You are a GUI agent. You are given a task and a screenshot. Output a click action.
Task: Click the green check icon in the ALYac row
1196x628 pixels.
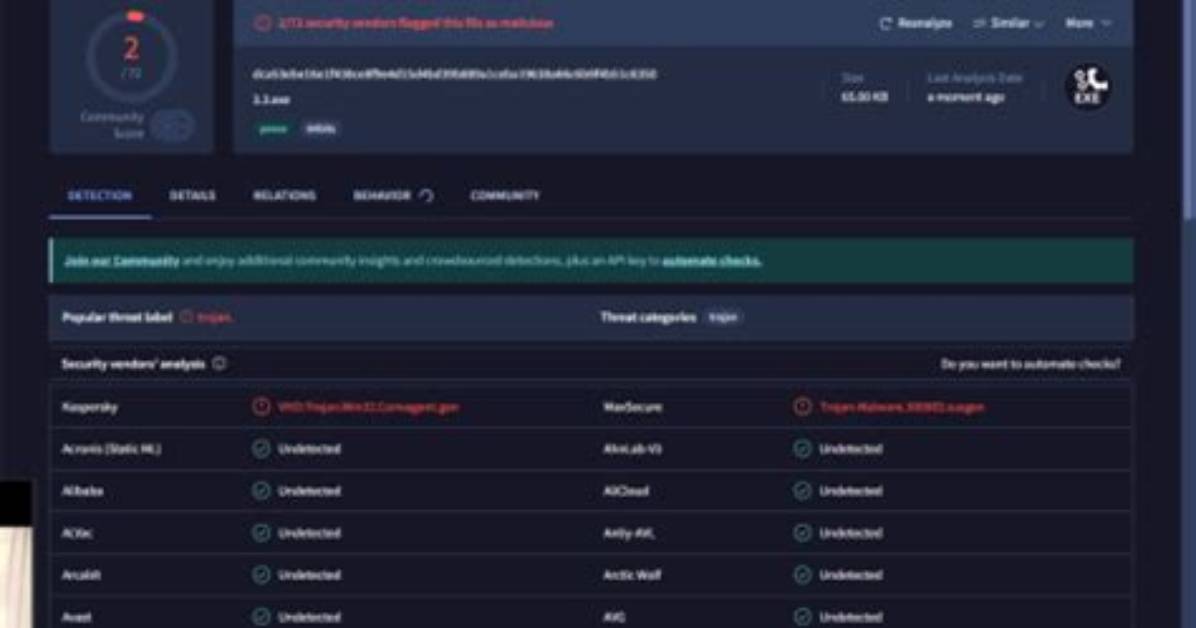262,533
